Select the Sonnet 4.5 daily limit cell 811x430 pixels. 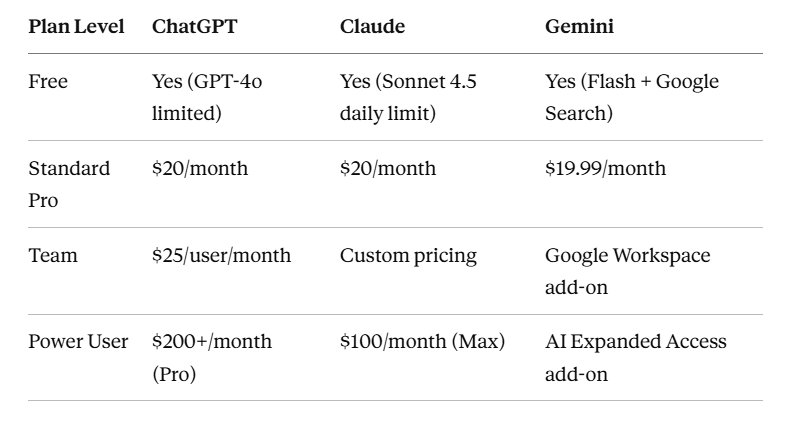tap(408, 97)
